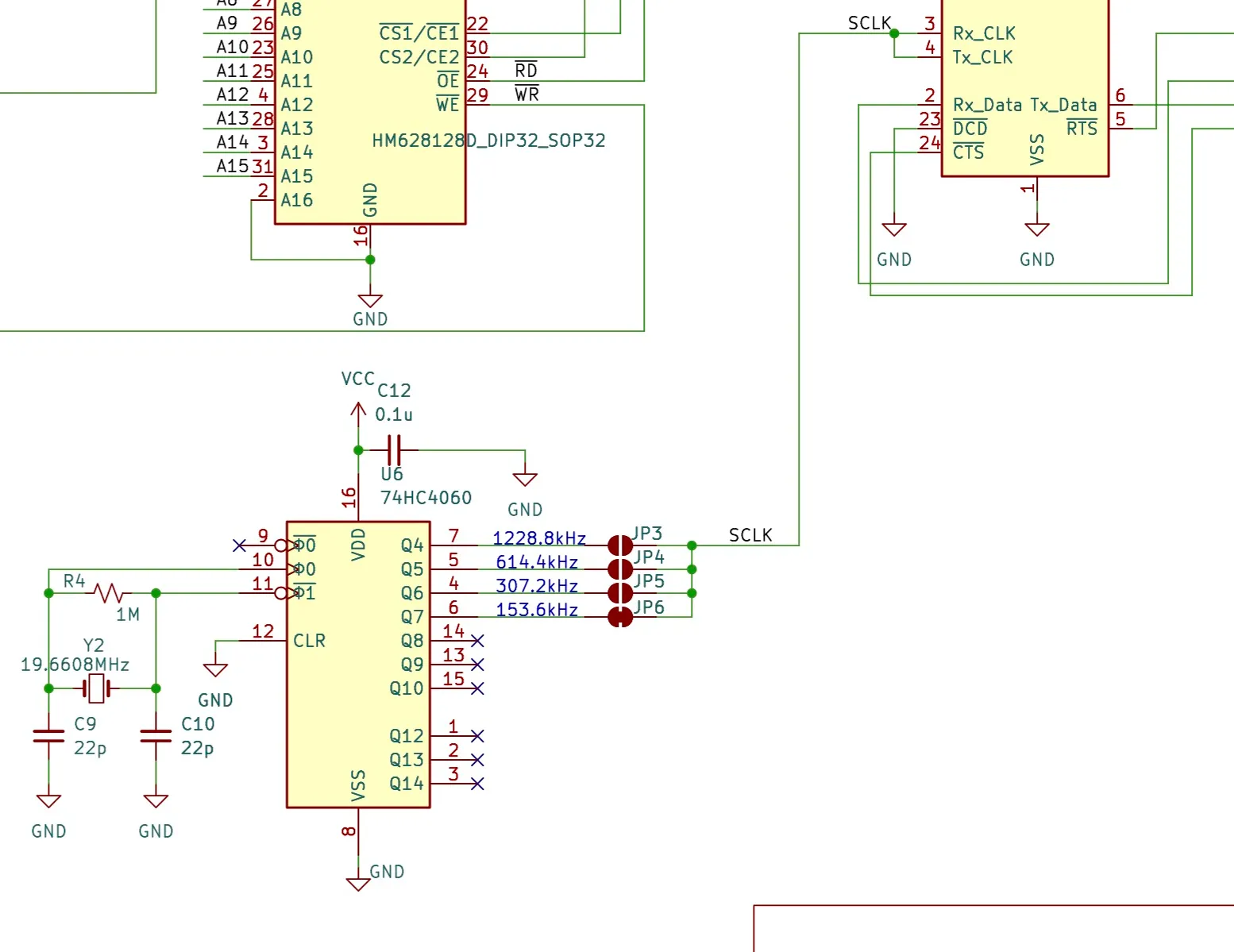The image size is (1234, 952).
Task: Select the Y2 crystal symbol
Action: coord(96,688)
